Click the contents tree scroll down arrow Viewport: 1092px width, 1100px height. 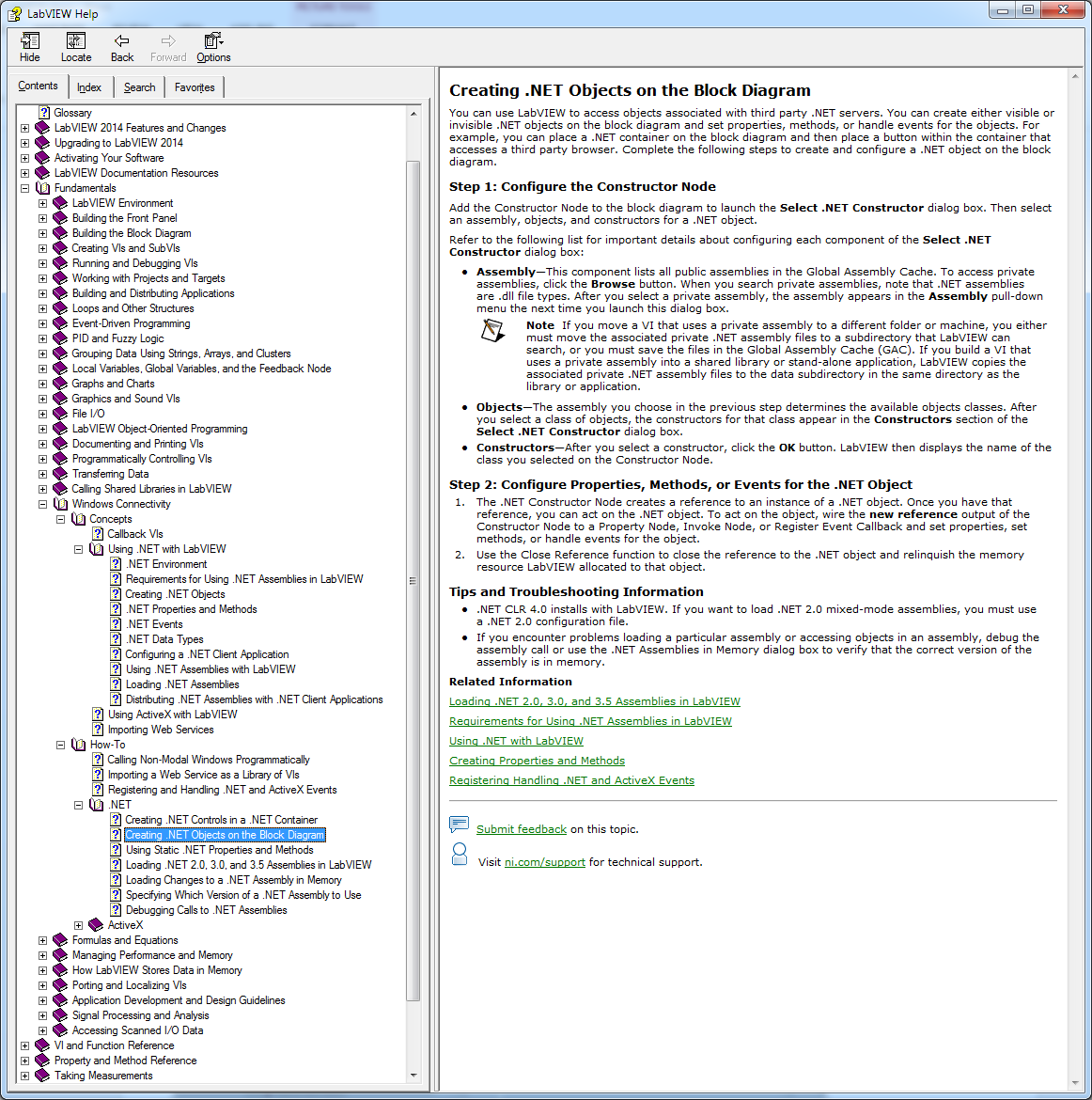coord(413,1075)
